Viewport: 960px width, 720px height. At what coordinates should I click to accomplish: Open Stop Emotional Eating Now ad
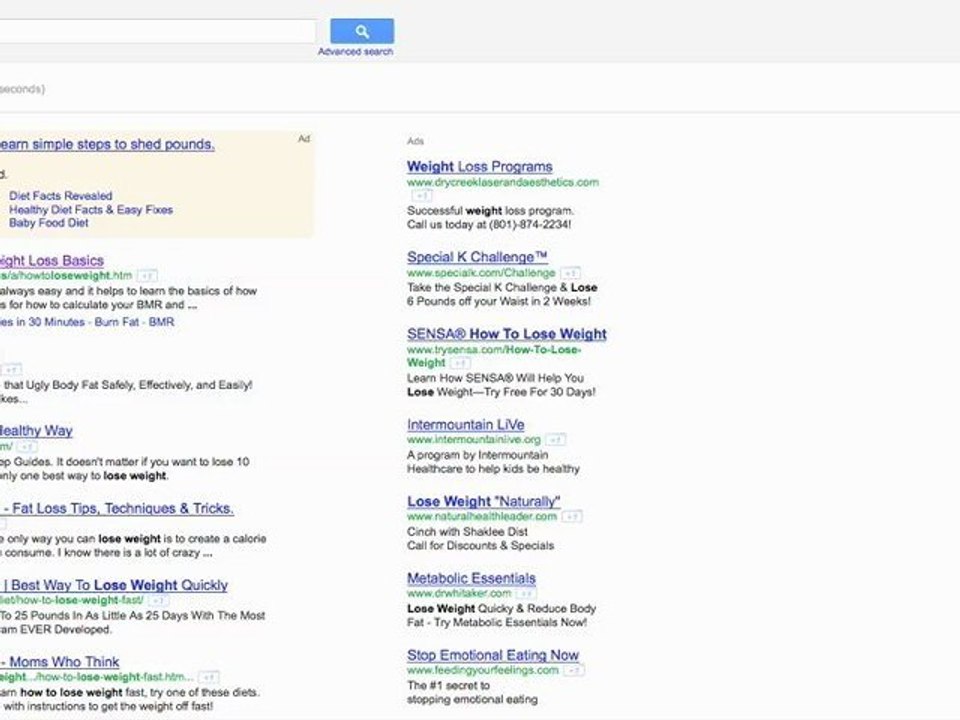click(x=493, y=655)
